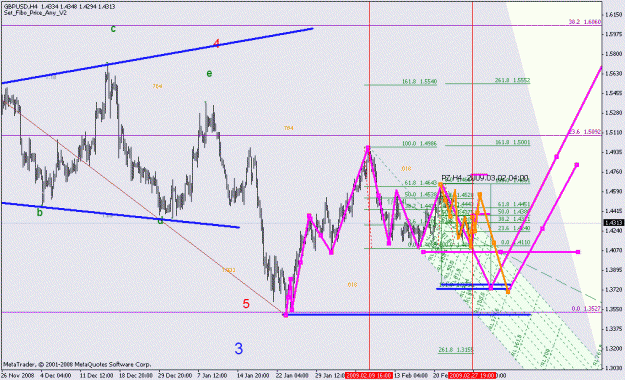Select the 1.5800 price axis value
This screenshot has width=625, height=380.
coord(613,54)
